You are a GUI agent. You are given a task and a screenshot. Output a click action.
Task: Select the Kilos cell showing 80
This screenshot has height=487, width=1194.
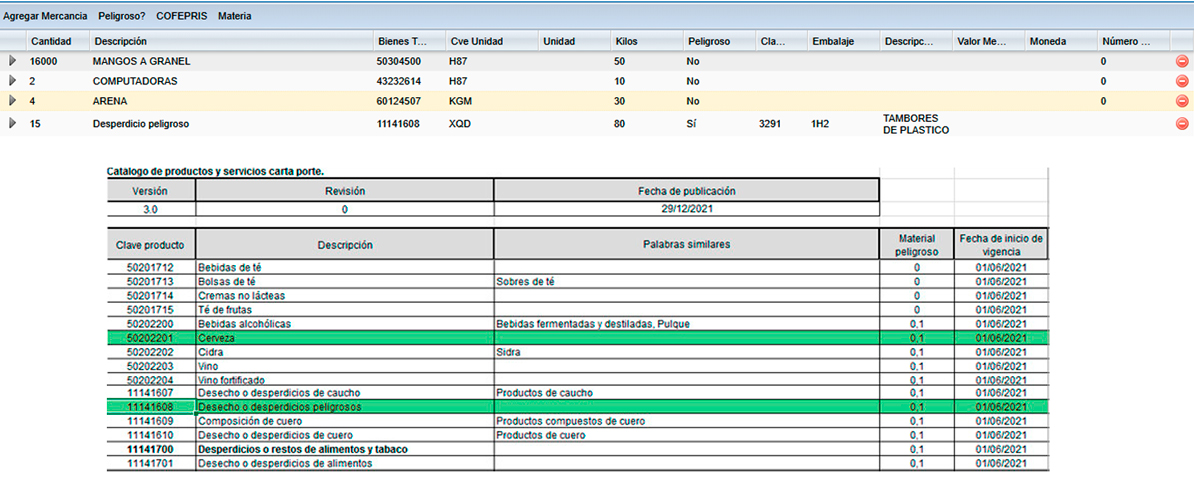pyautogui.click(x=619, y=124)
